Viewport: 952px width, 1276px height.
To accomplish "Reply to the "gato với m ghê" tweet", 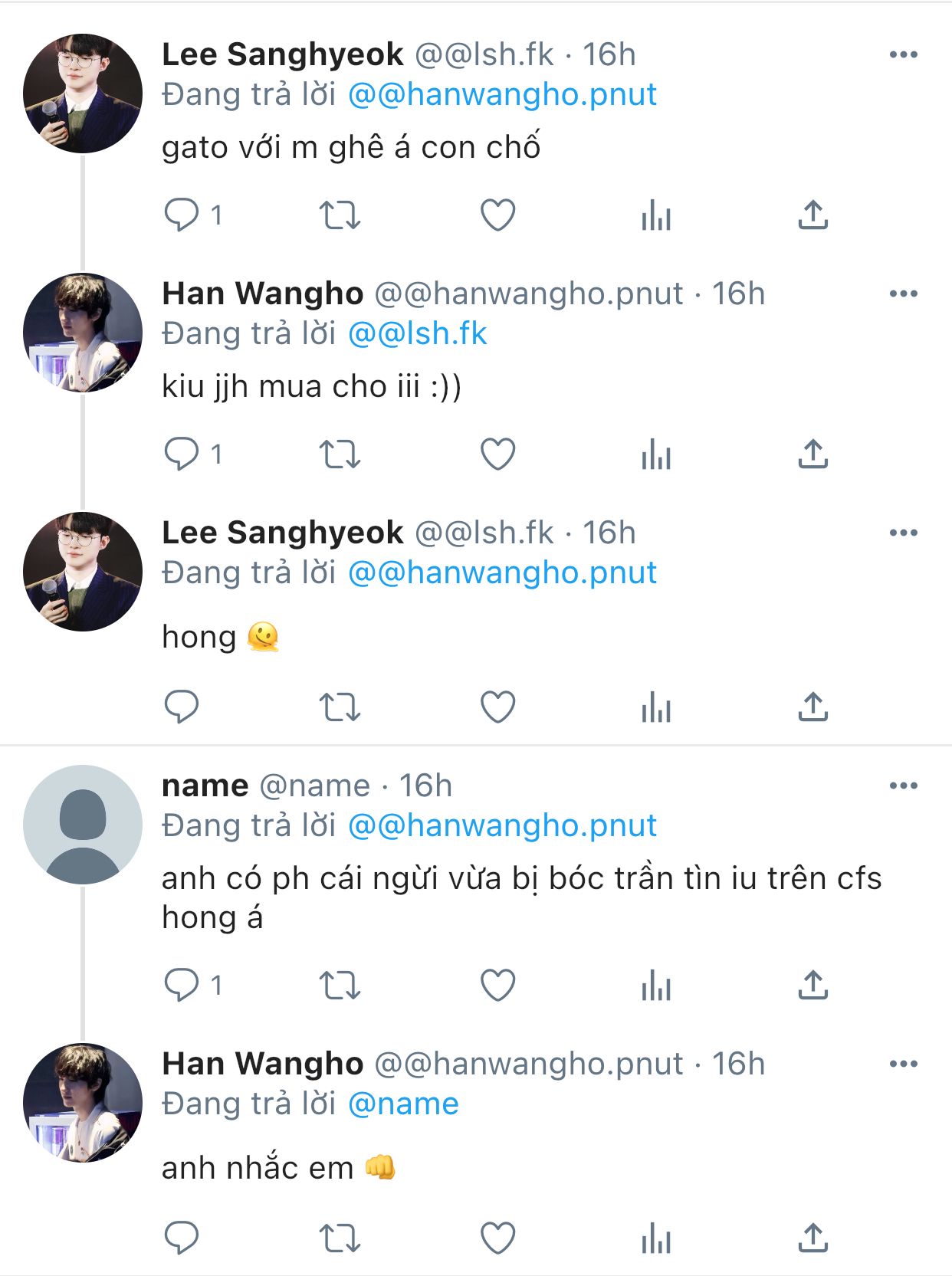I will pos(182,215).
